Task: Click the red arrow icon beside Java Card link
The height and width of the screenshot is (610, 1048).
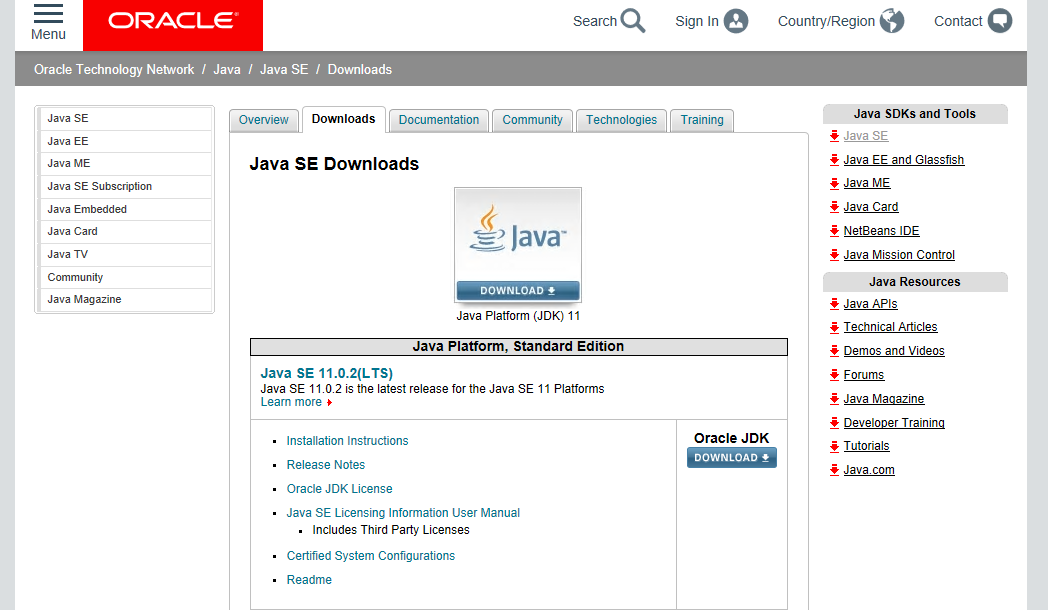Action: pyautogui.click(x=834, y=207)
